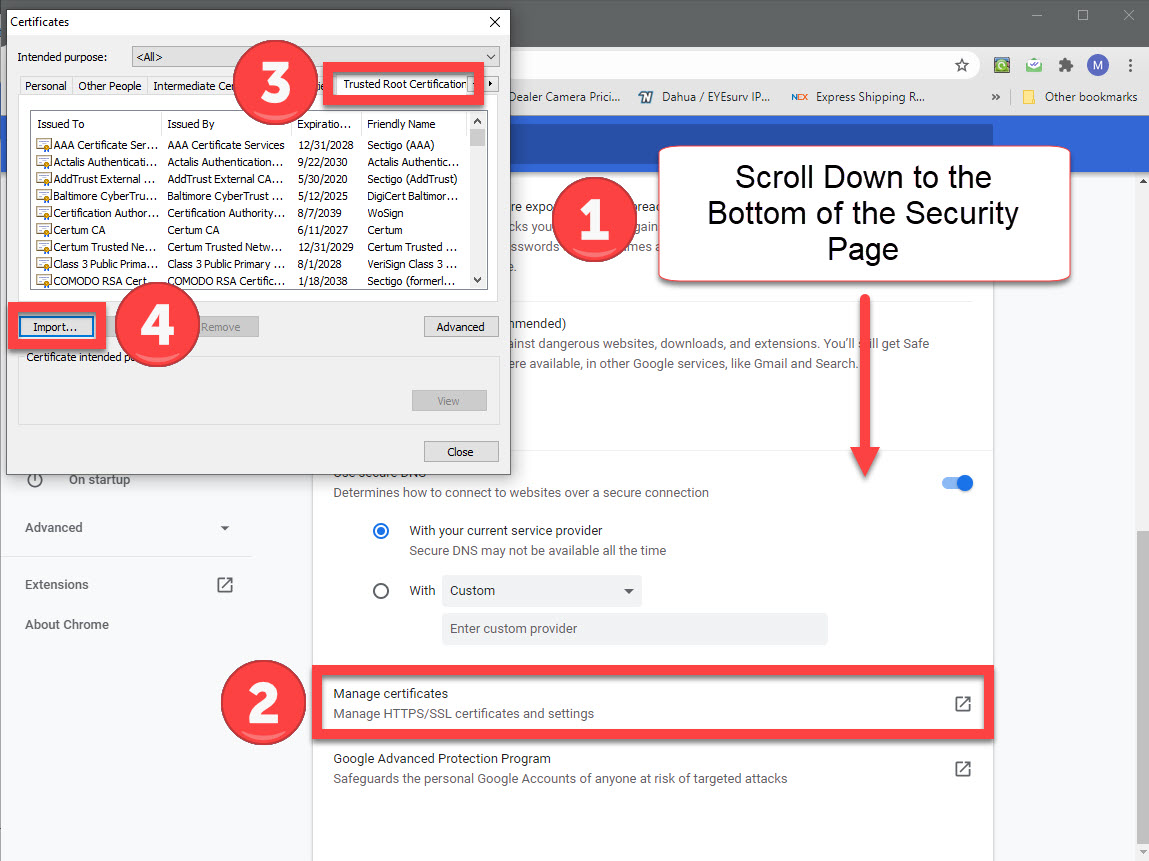Open the Extensions external link icon in sidebar

[225, 585]
